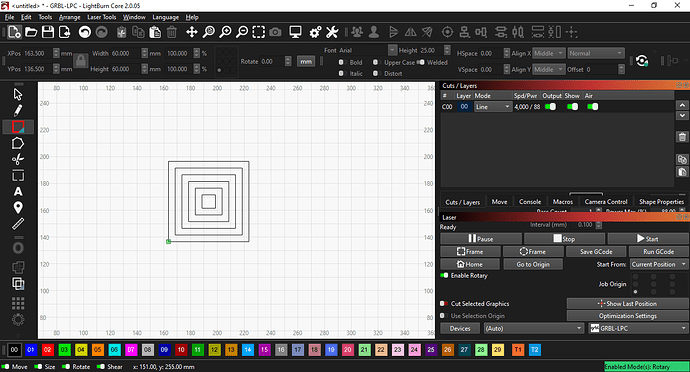
Task: Save project with floppy disk icon
Action: click(x=48, y=32)
